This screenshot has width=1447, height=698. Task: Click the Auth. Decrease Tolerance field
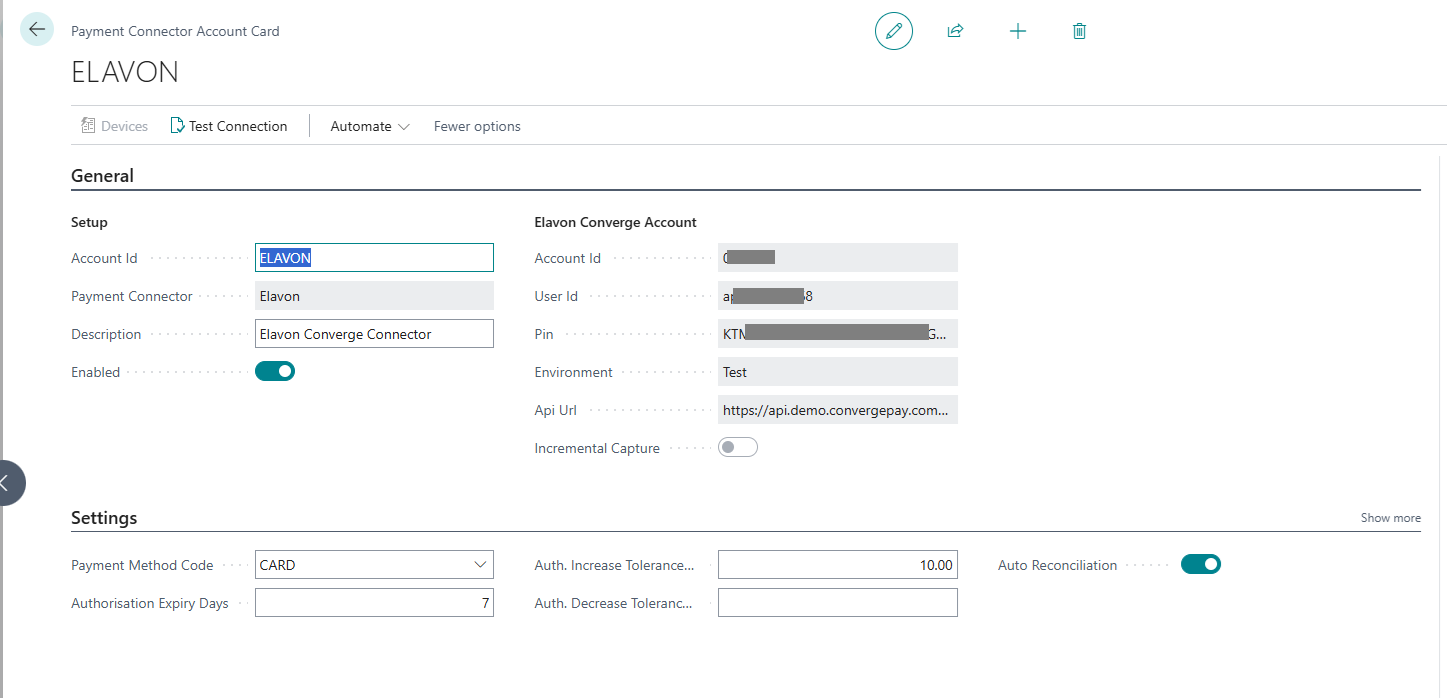click(x=837, y=603)
